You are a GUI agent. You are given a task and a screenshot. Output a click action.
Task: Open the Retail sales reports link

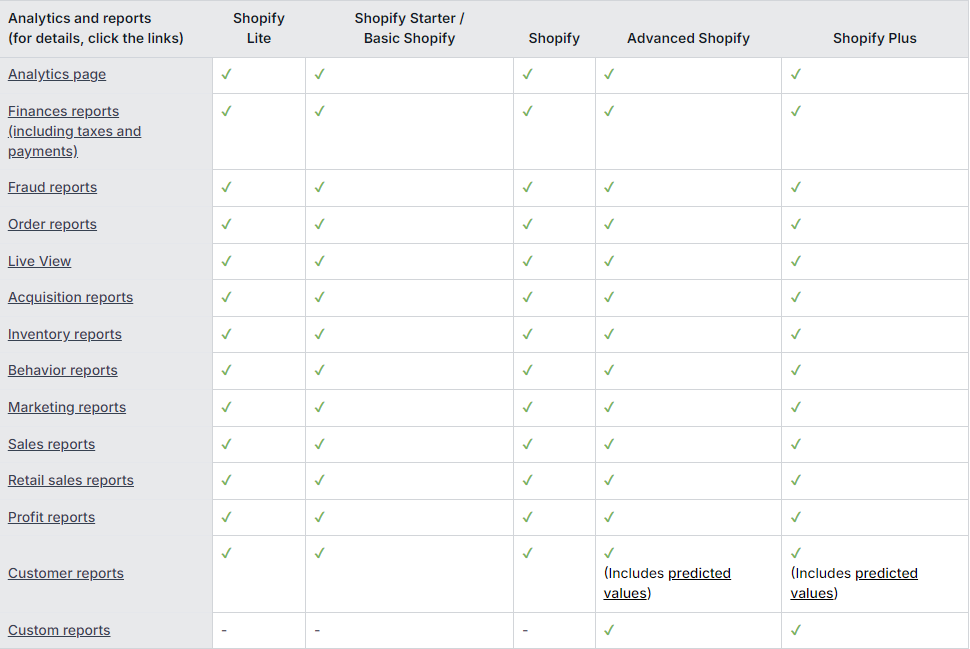(x=71, y=481)
